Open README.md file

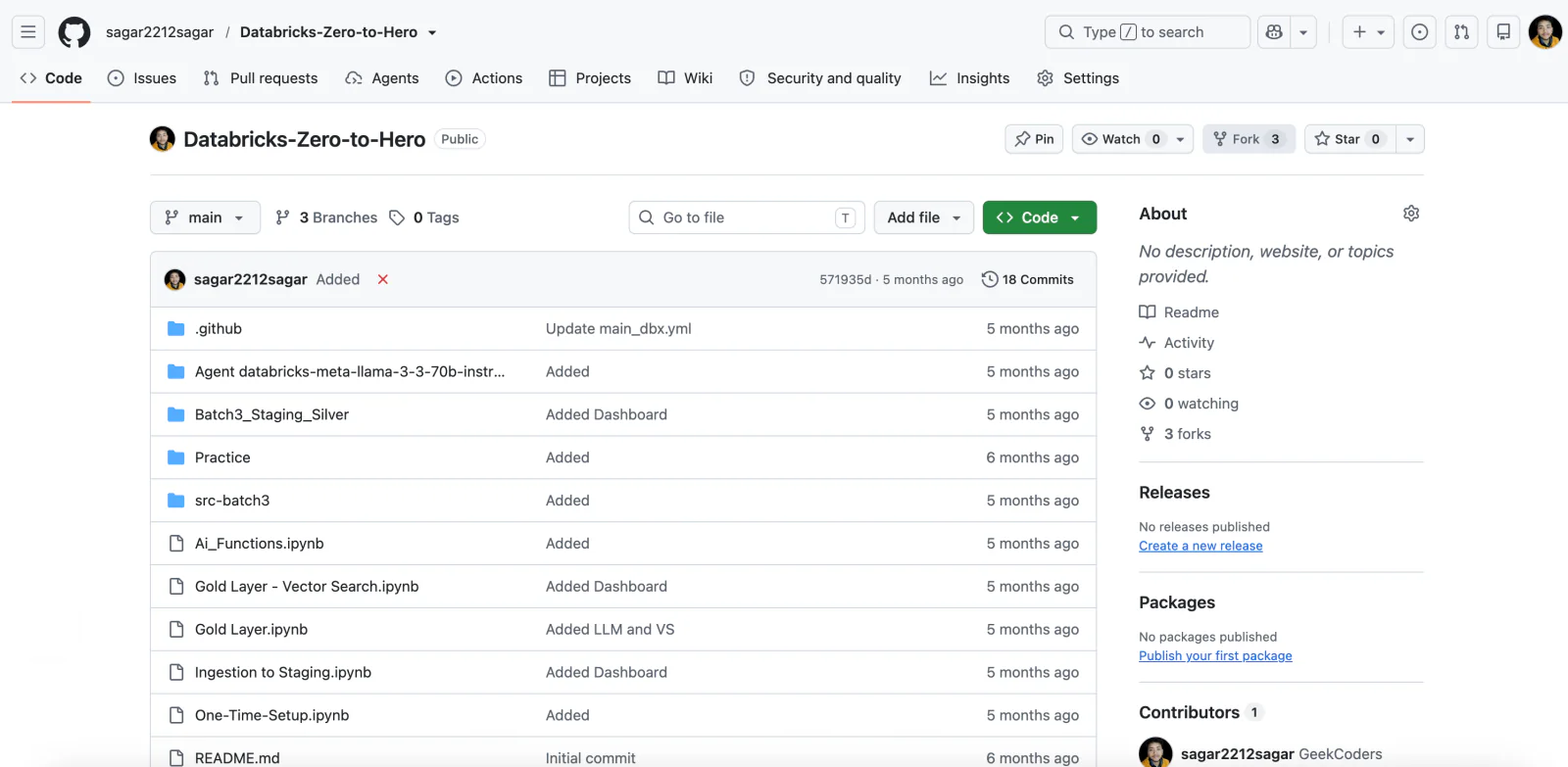click(237, 758)
